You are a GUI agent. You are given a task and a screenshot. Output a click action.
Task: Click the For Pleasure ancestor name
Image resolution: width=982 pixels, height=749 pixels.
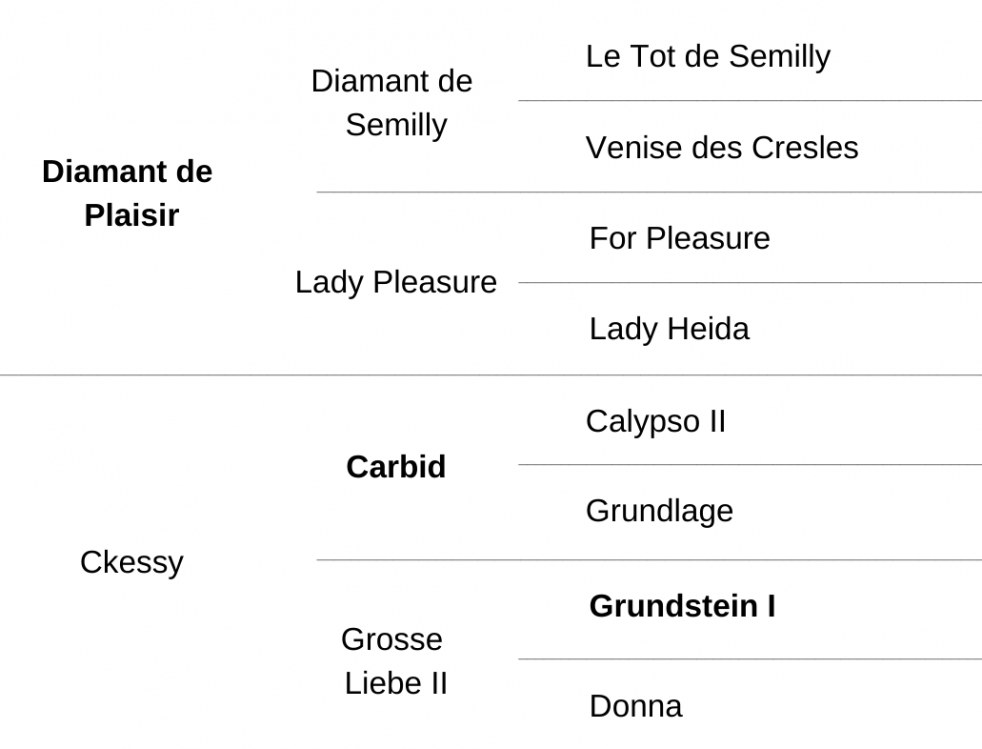(x=680, y=239)
